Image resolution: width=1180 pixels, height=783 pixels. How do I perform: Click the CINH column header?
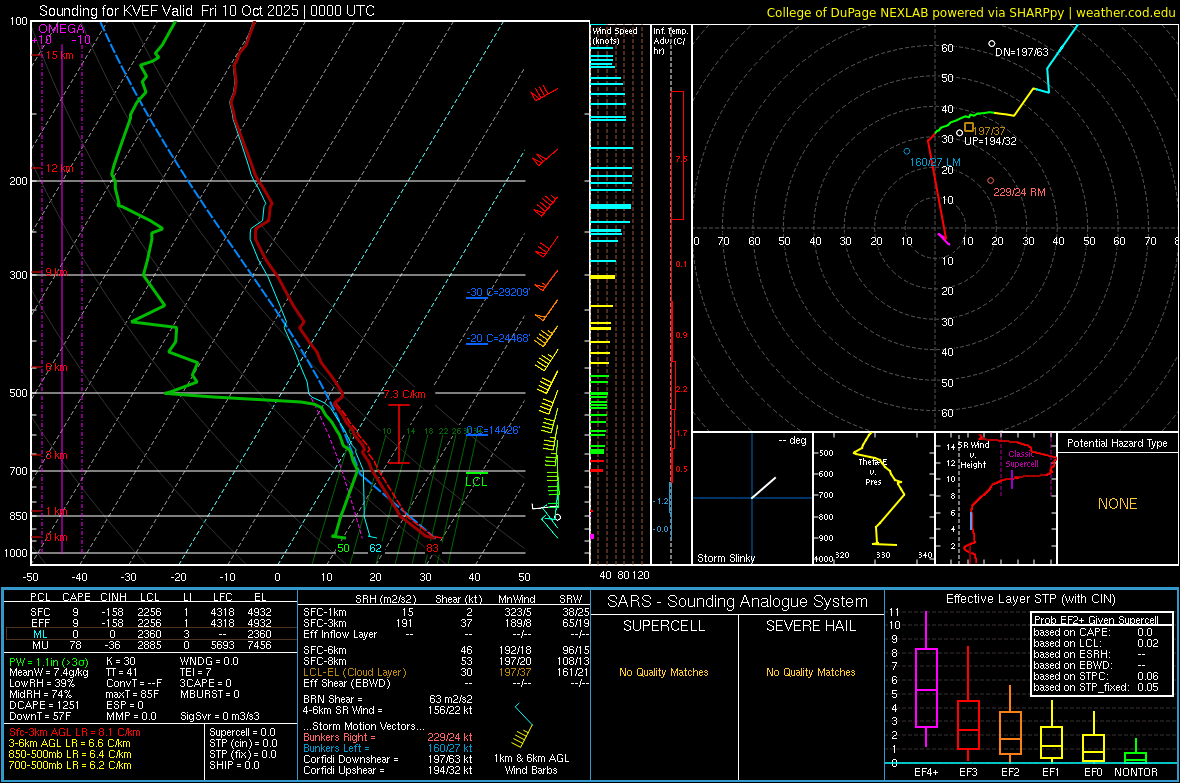click(x=113, y=597)
